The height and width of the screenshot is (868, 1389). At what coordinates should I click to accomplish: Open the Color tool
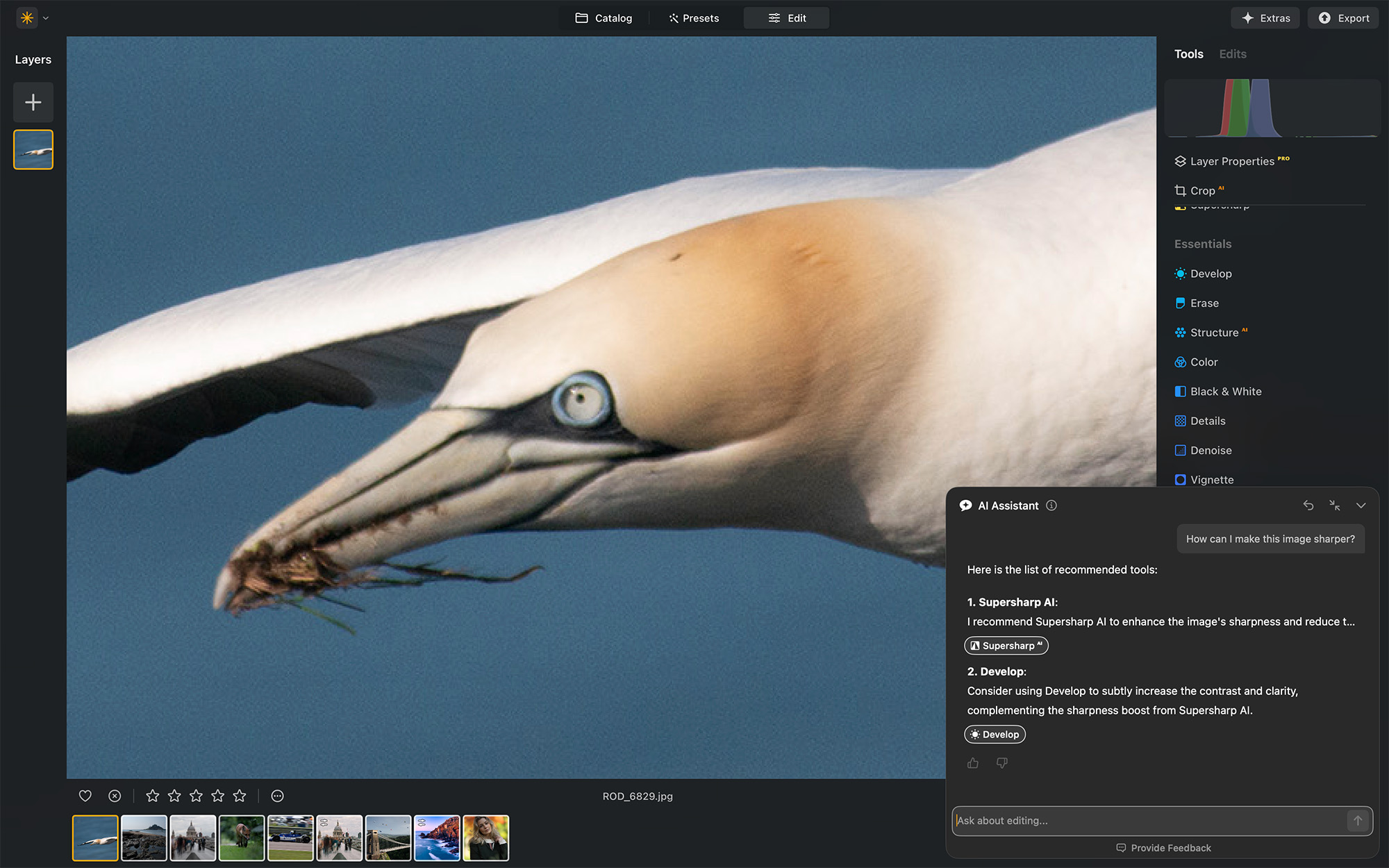point(1204,362)
